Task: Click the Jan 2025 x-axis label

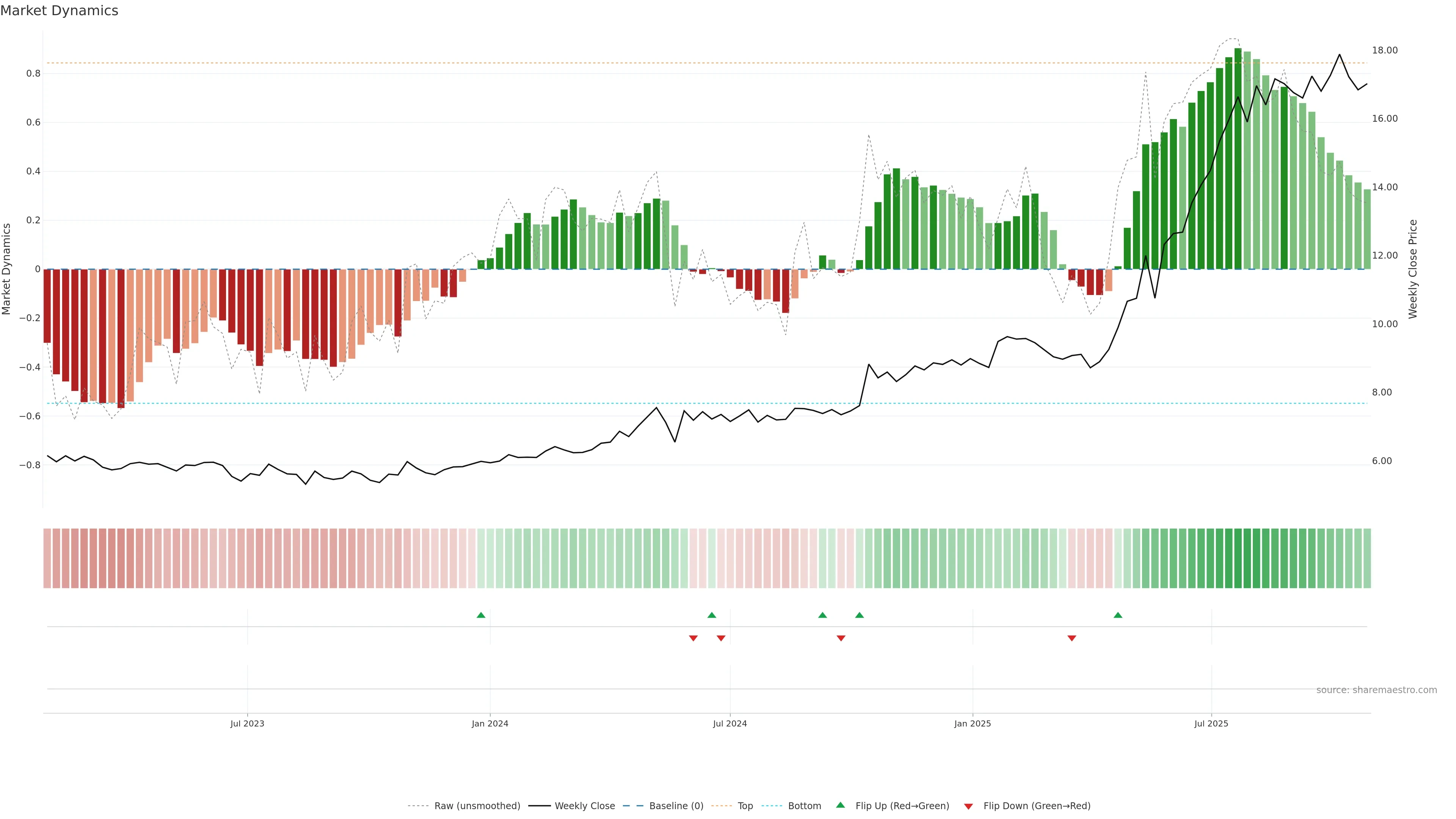Action: (x=972, y=723)
